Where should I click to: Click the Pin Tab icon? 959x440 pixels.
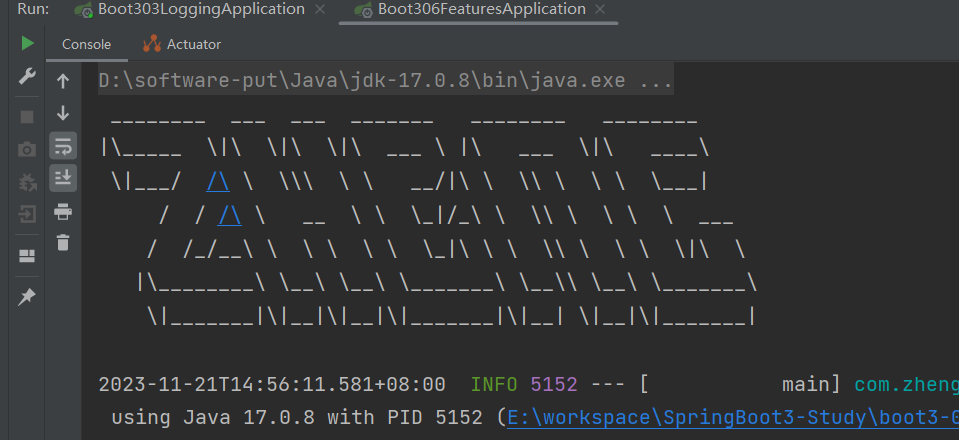(27, 297)
